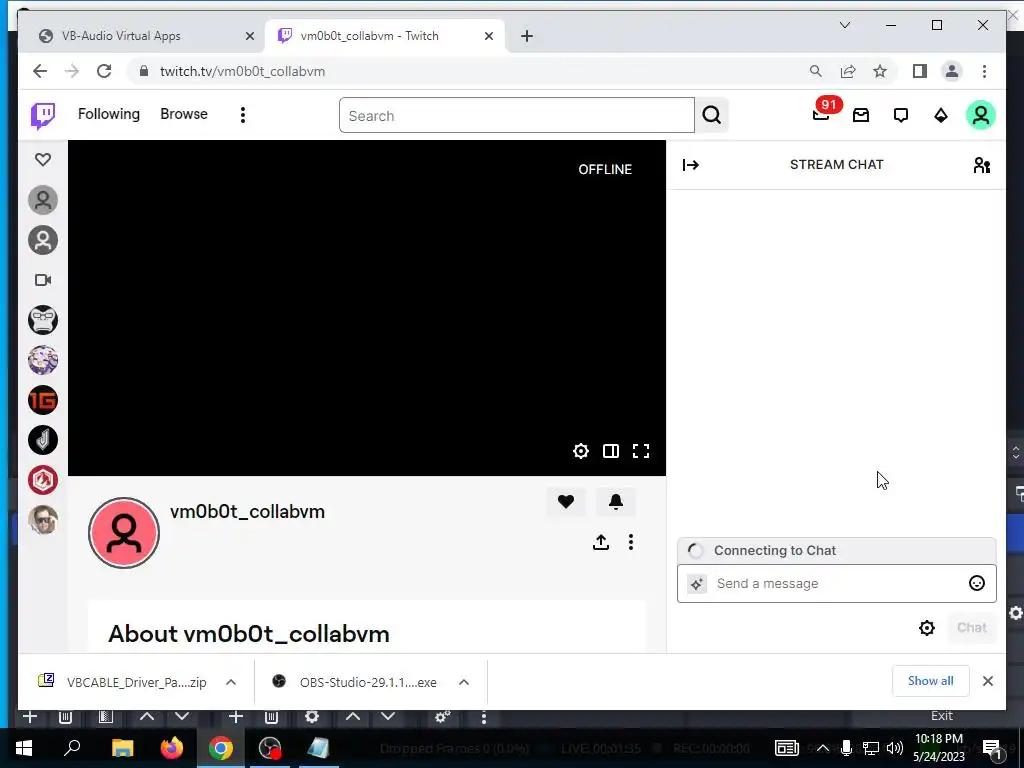Click the Bits sparkle icon in chat box

pos(697,584)
